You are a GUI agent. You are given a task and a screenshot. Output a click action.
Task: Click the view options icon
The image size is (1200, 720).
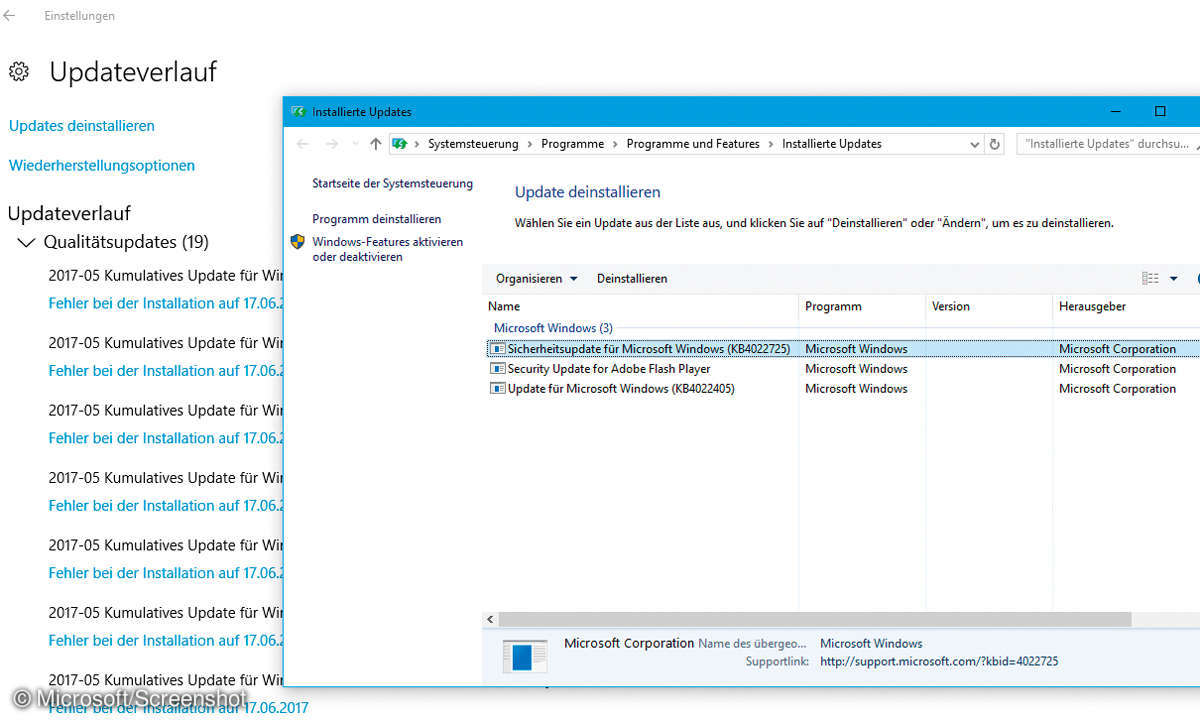pos(1150,279)
